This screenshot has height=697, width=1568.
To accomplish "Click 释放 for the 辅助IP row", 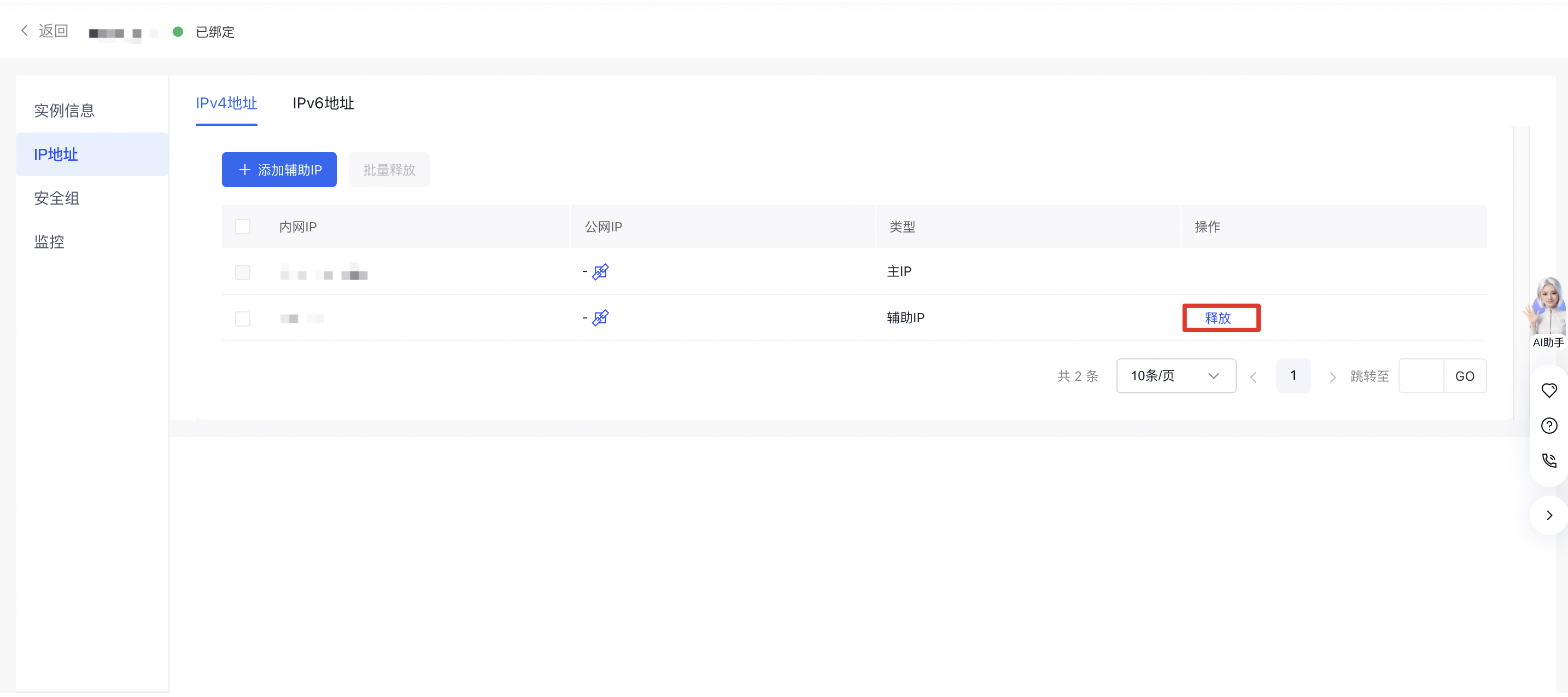I will [1218, 318].
